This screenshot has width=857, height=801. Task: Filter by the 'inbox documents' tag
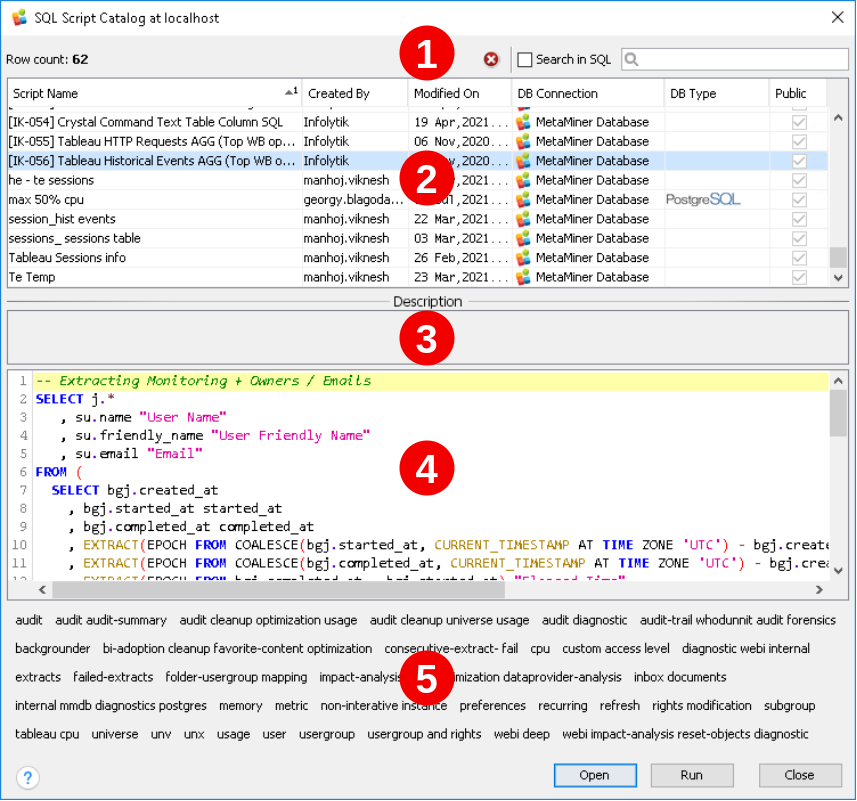[x=680, y=676]
